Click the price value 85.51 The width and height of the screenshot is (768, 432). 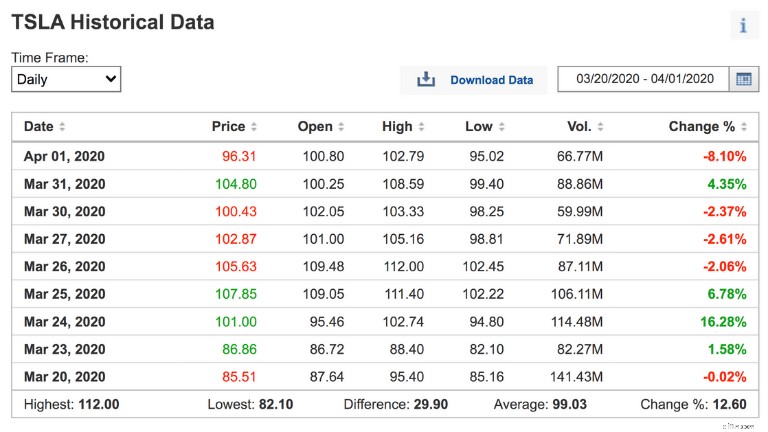click(239, 377)
